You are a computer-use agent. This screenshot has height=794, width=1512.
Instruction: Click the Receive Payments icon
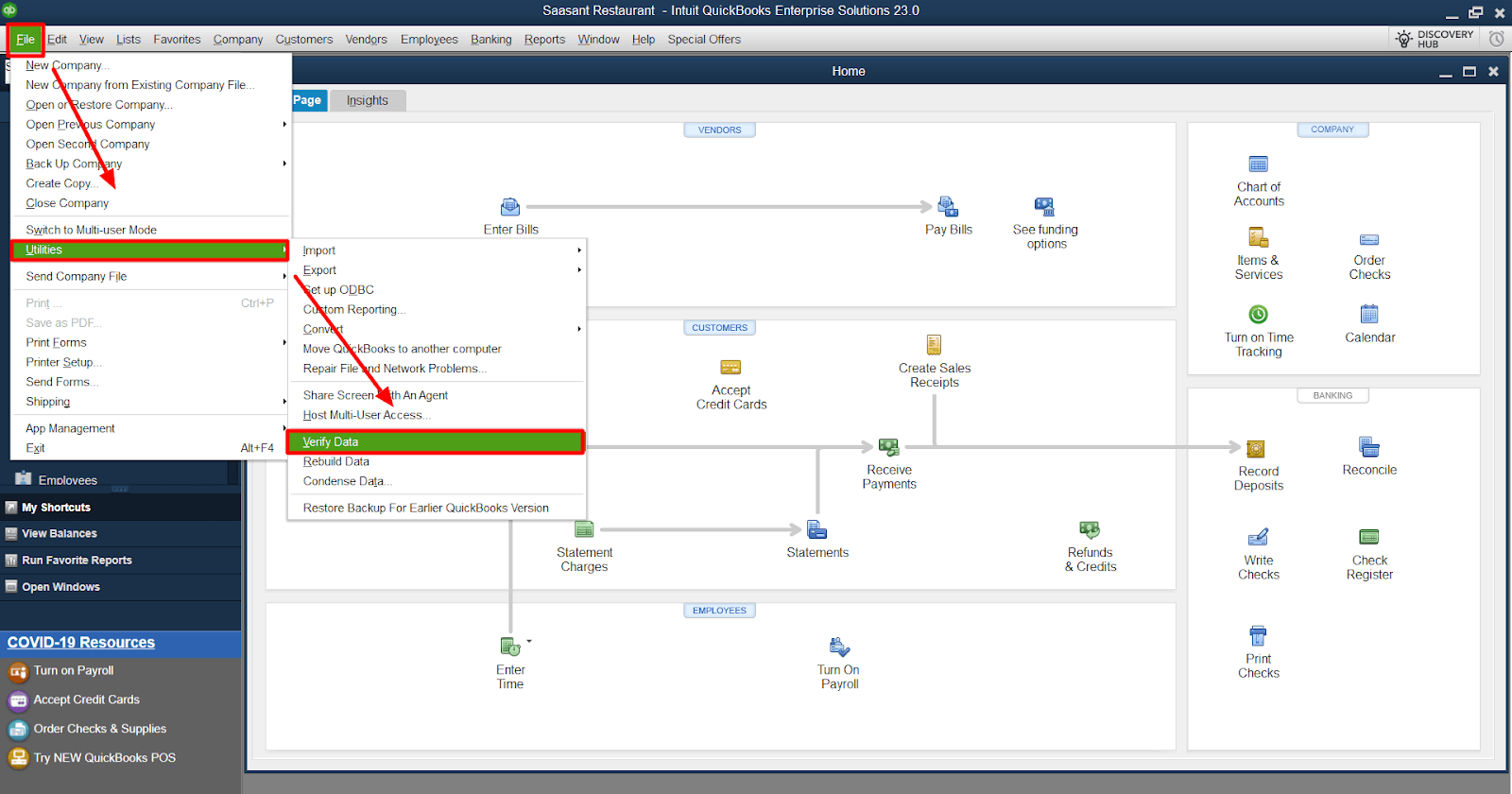(x=888, y=447)
